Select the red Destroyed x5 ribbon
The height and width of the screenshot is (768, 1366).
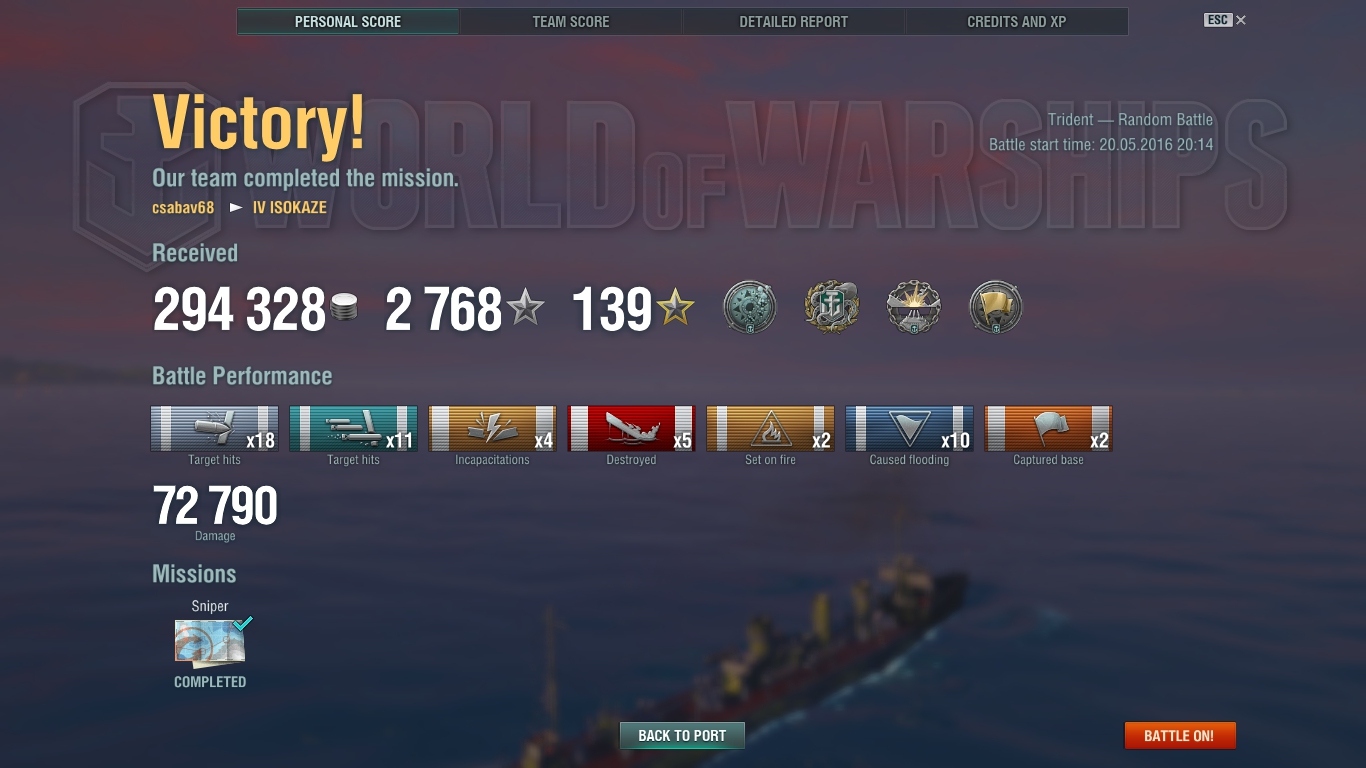coord(632,429)
